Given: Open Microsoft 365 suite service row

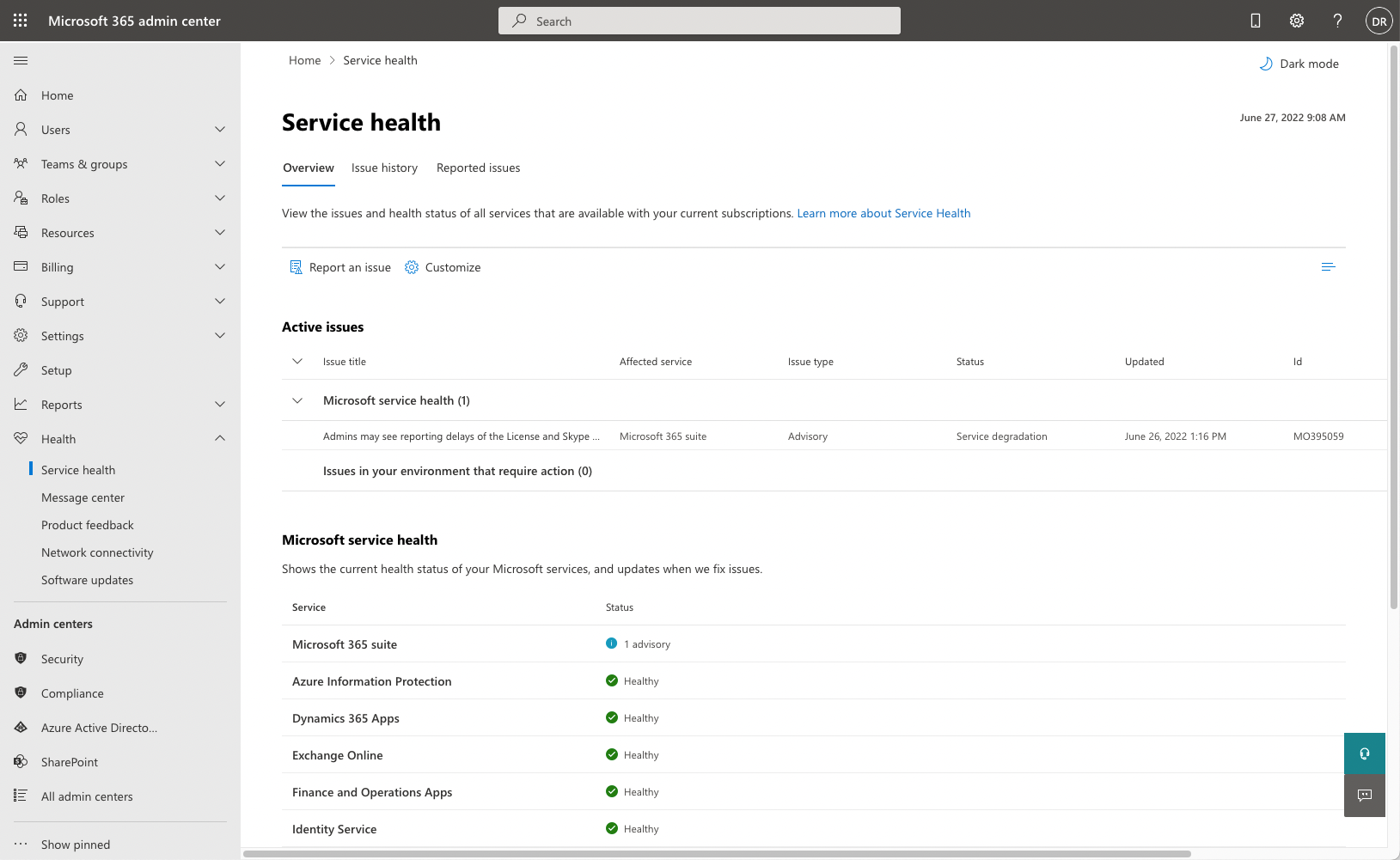Looking at the screenshot, I should coord(813,643).
